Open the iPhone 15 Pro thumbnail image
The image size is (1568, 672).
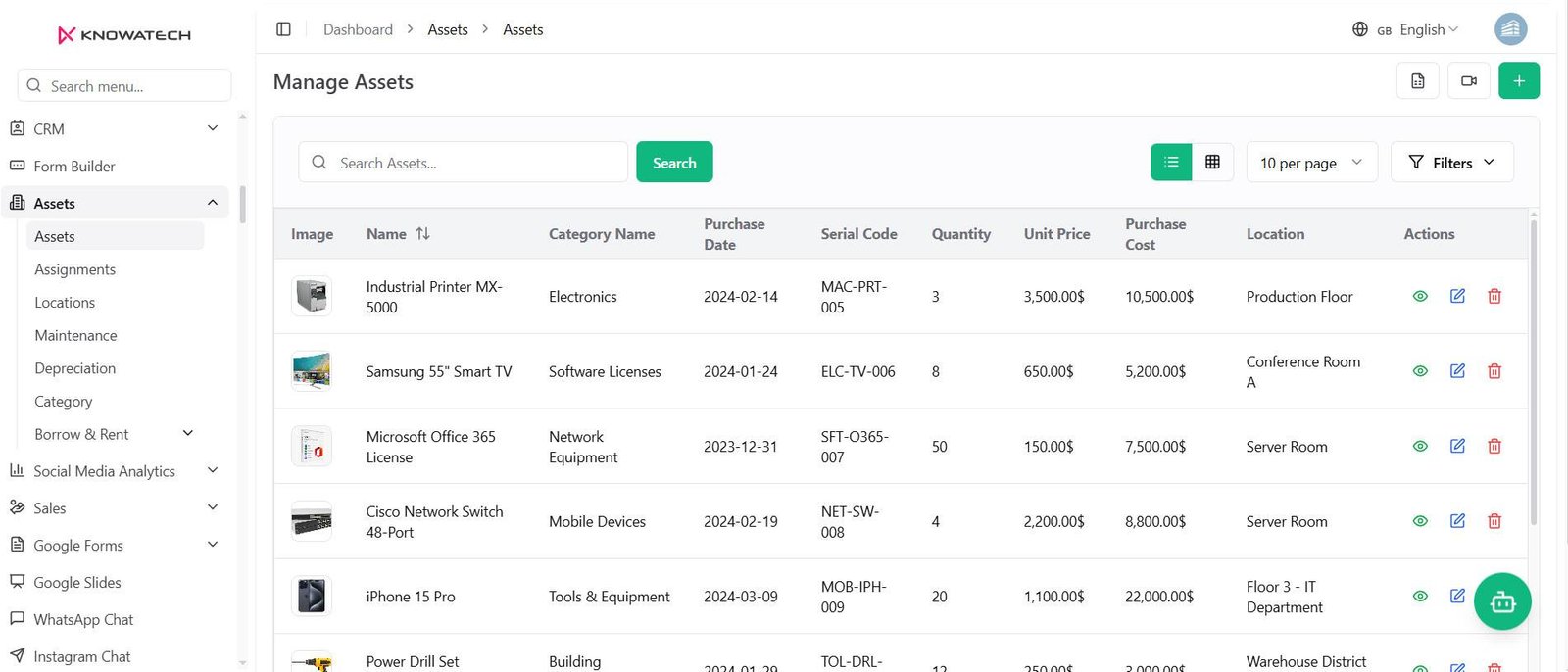coord(312,596)
